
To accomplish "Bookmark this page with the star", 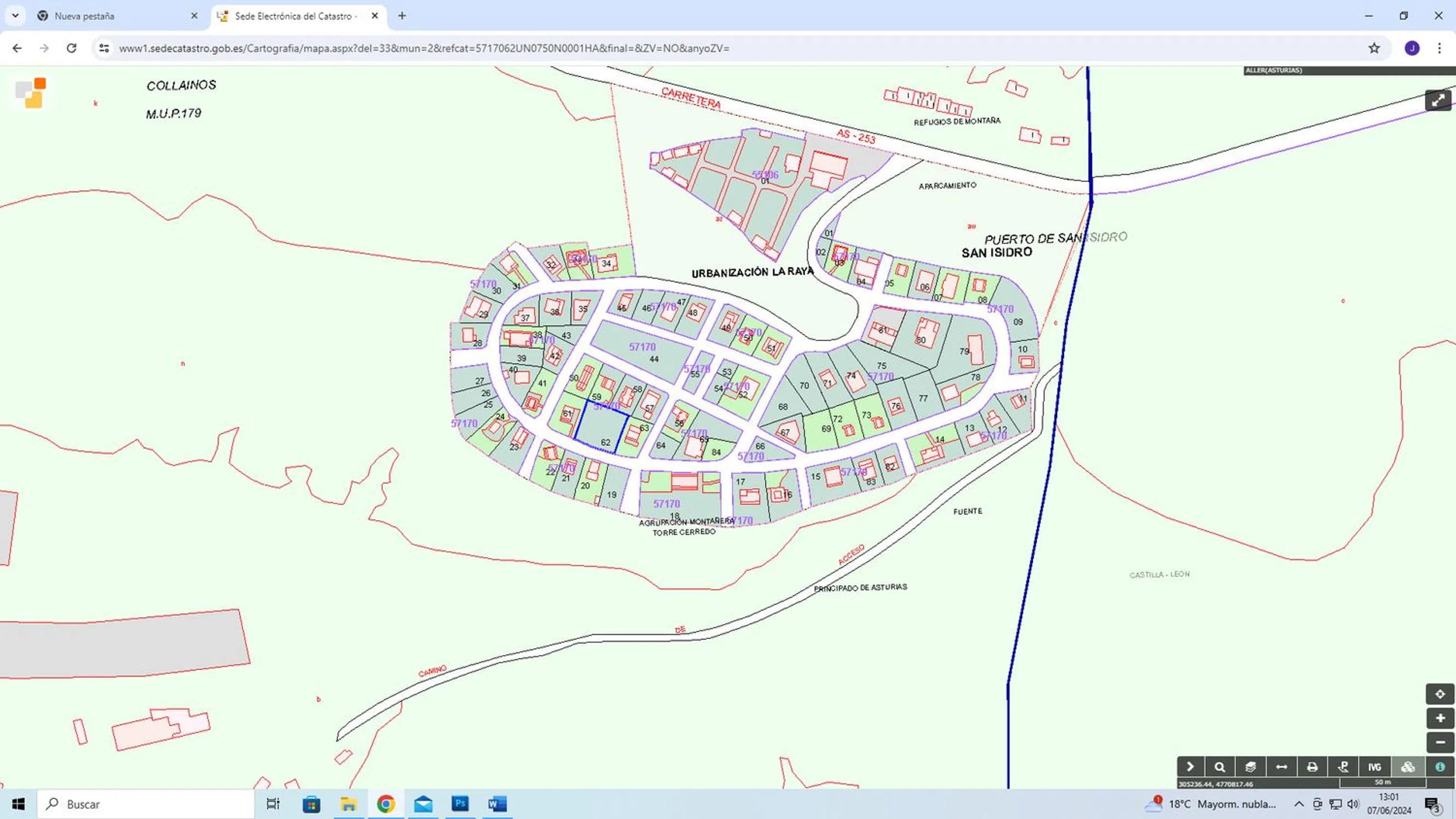I will [x=1374, y=48].
